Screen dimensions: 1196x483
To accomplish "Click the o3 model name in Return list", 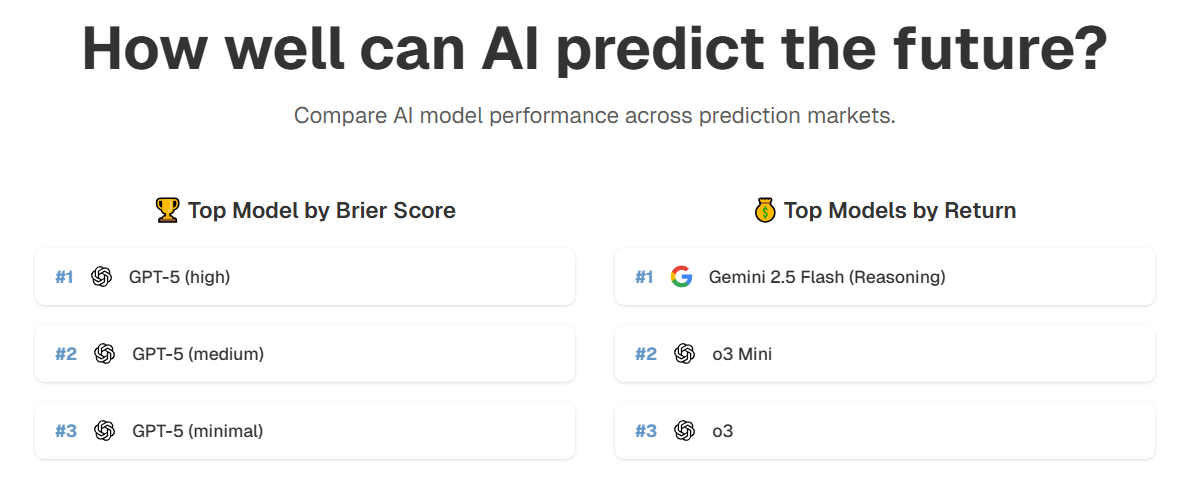I will tap(723, 431).
